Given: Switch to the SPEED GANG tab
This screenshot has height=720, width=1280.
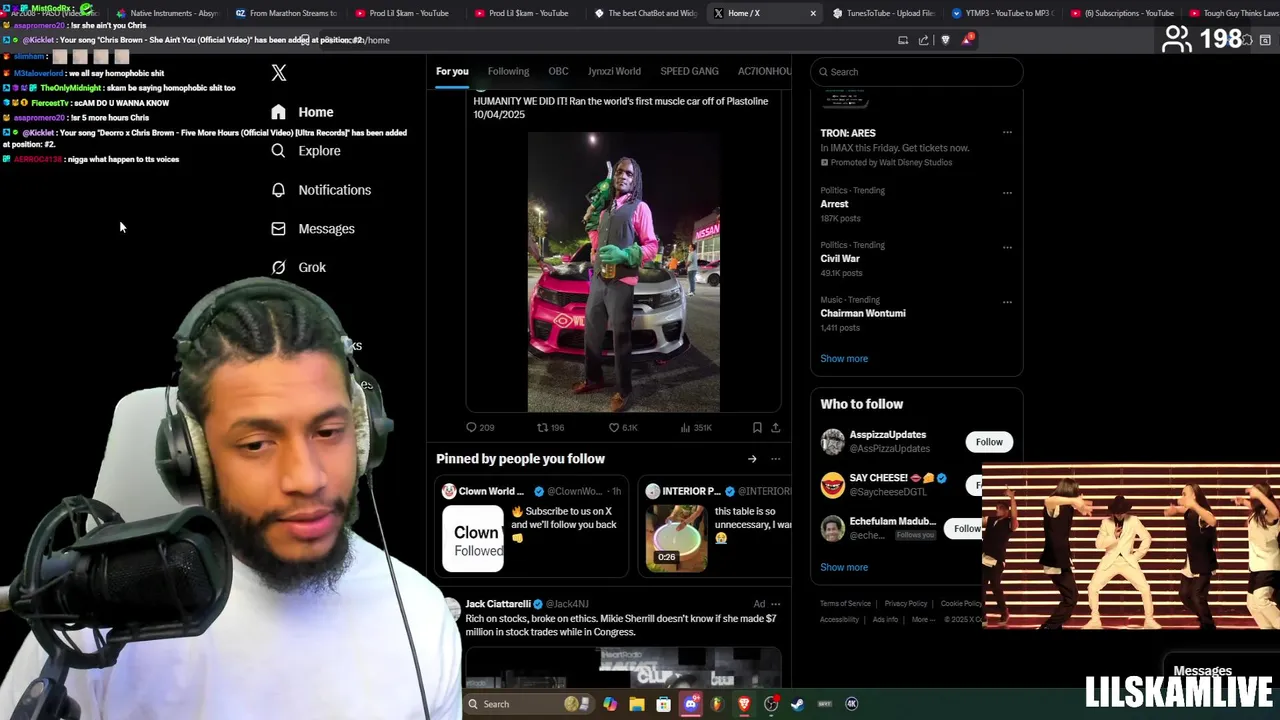Looking at the screenshot, I should pyautogui.click(x=689, y=71).
